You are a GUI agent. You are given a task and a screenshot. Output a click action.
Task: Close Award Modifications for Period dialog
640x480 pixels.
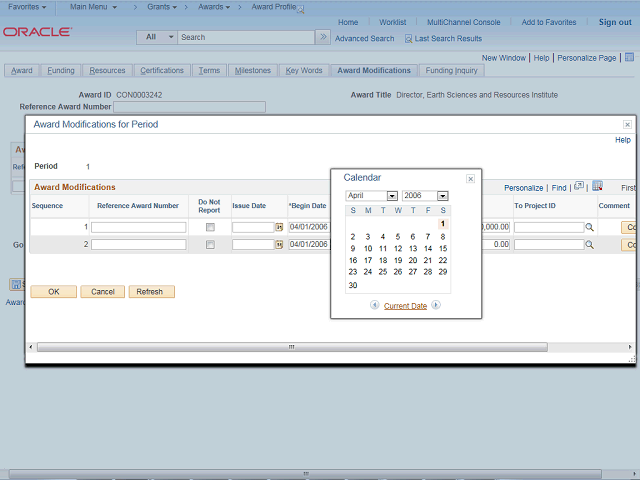(x=627, y=124)
